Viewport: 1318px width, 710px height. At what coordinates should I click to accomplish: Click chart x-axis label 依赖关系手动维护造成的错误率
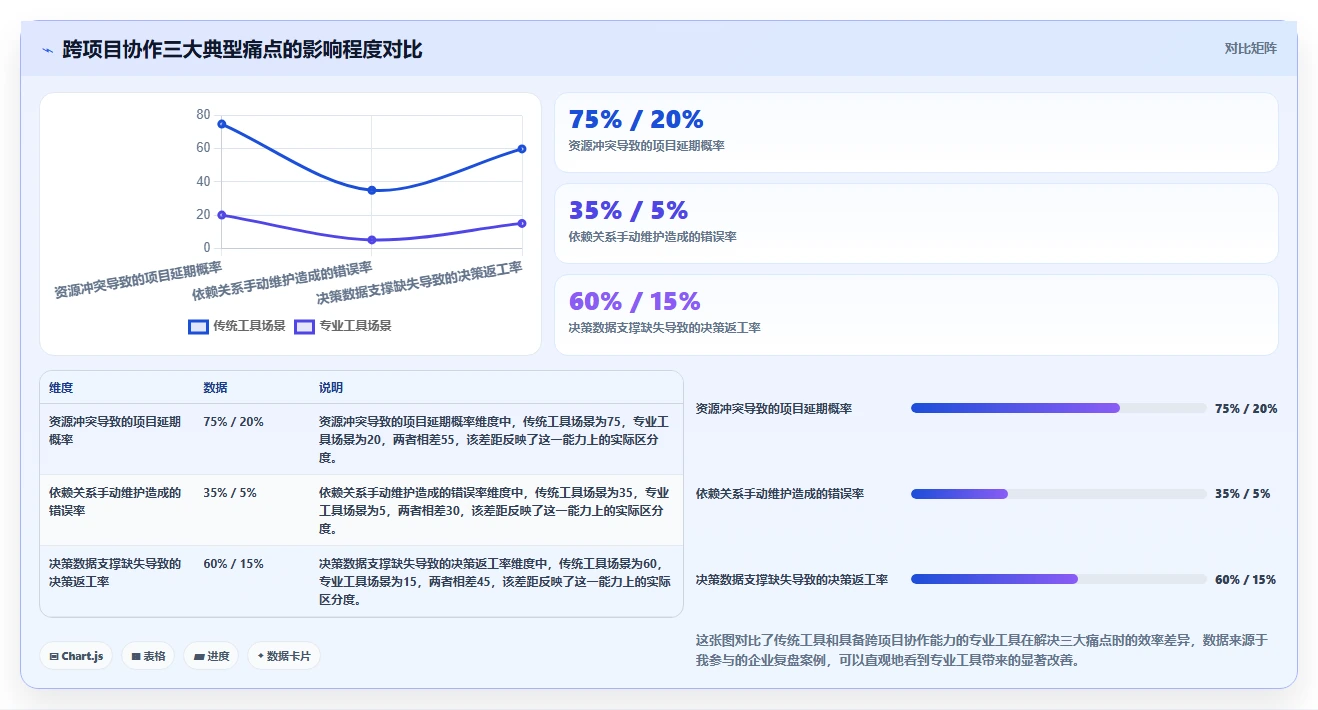[x=282, y=281]
